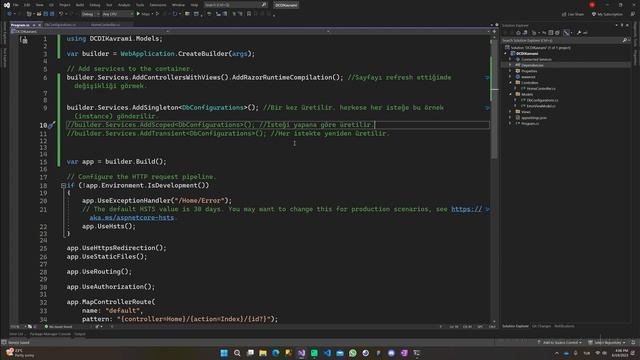Toggle auto-hide pin on Solution Explorer panel
The width and height of the screenshot is (640, 360).
(x=622, y=25)
